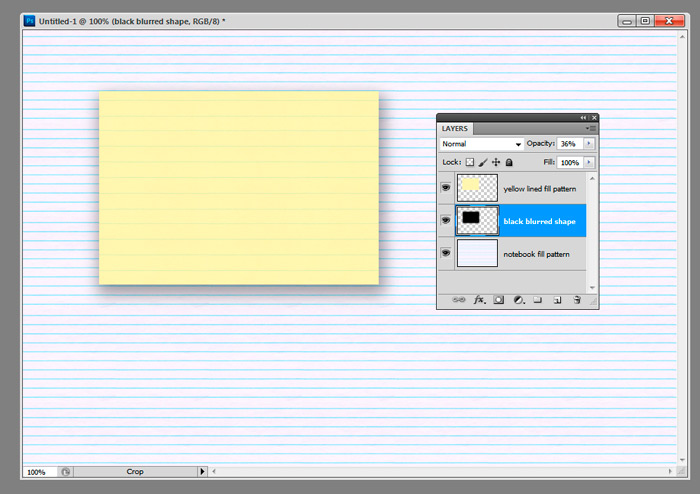Image resolution: width=700 pixels, height=494 pixels.
Task: Click the zoom percentage field in status bar
Action: [37, 471]
